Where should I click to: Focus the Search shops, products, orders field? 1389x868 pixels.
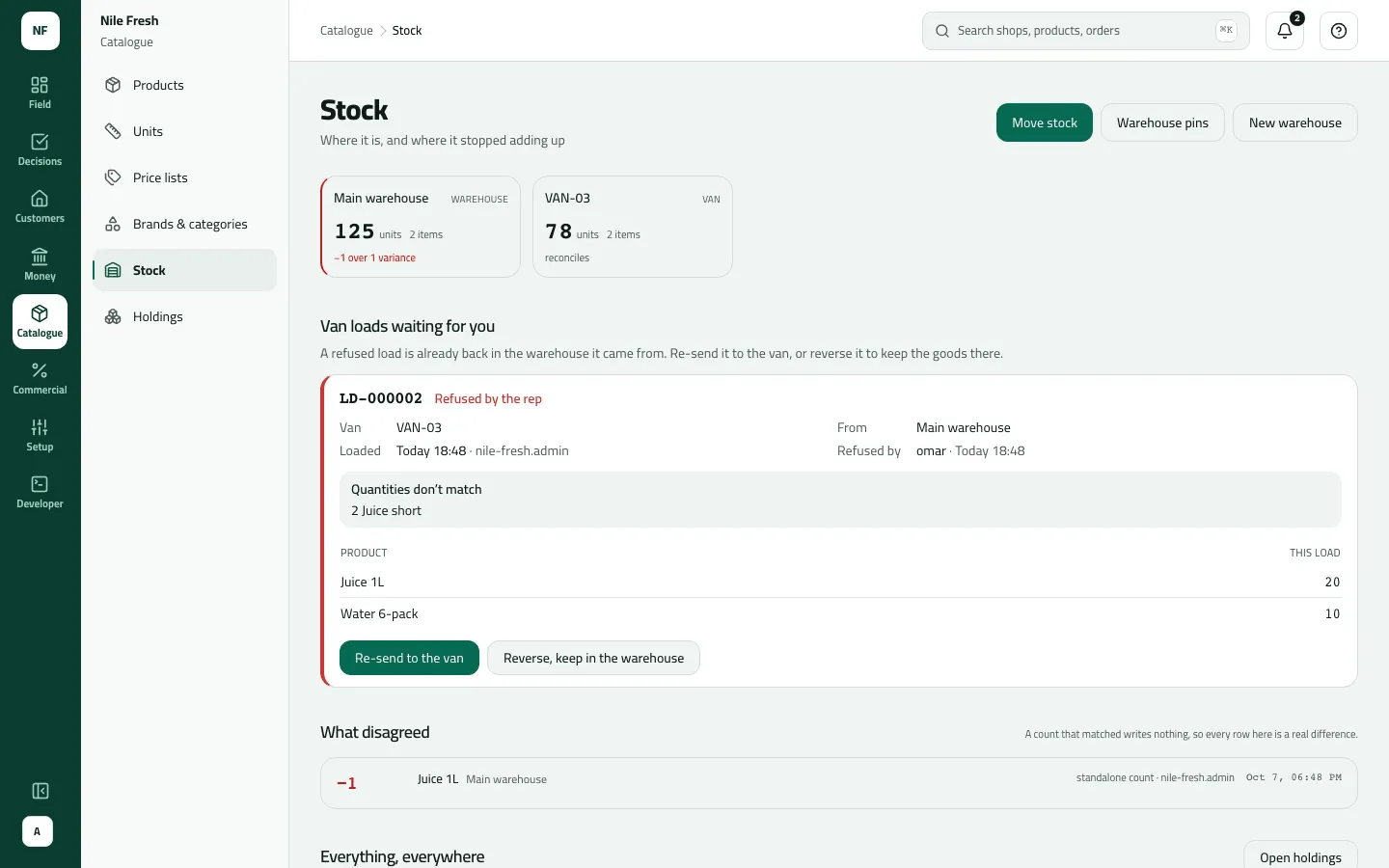[x=1086, y=31]
